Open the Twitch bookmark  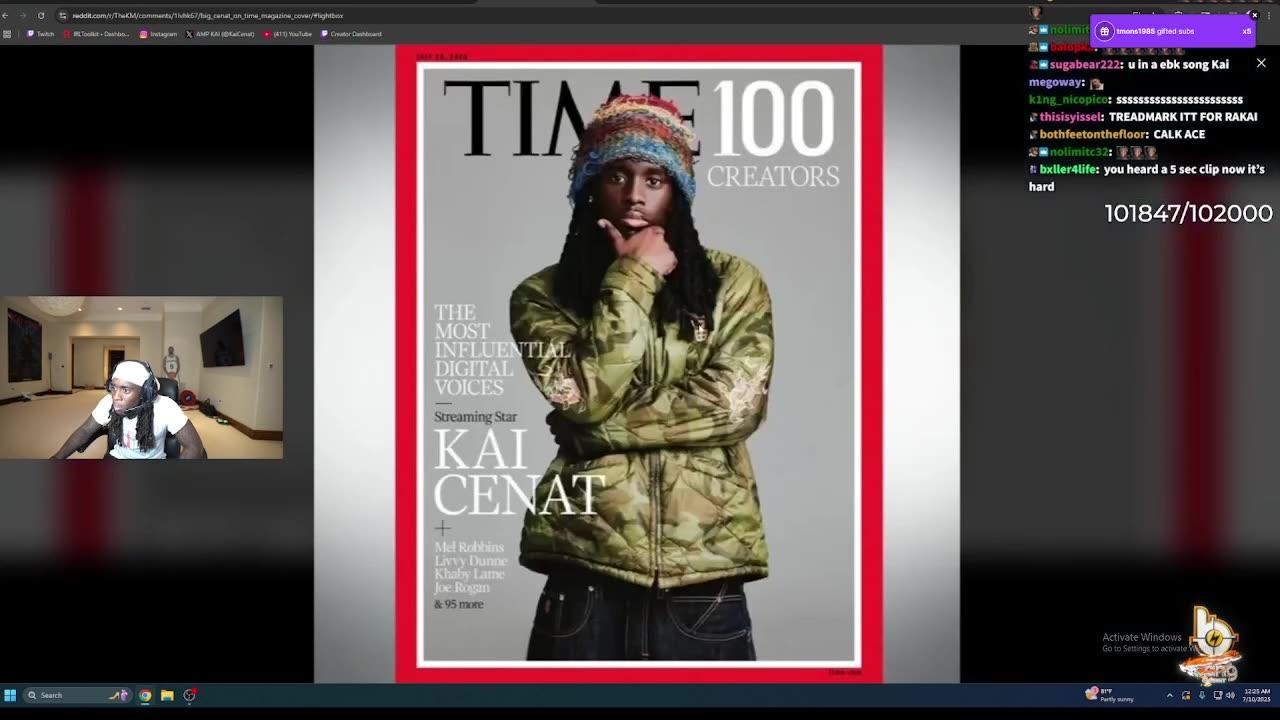click(40, 34)
